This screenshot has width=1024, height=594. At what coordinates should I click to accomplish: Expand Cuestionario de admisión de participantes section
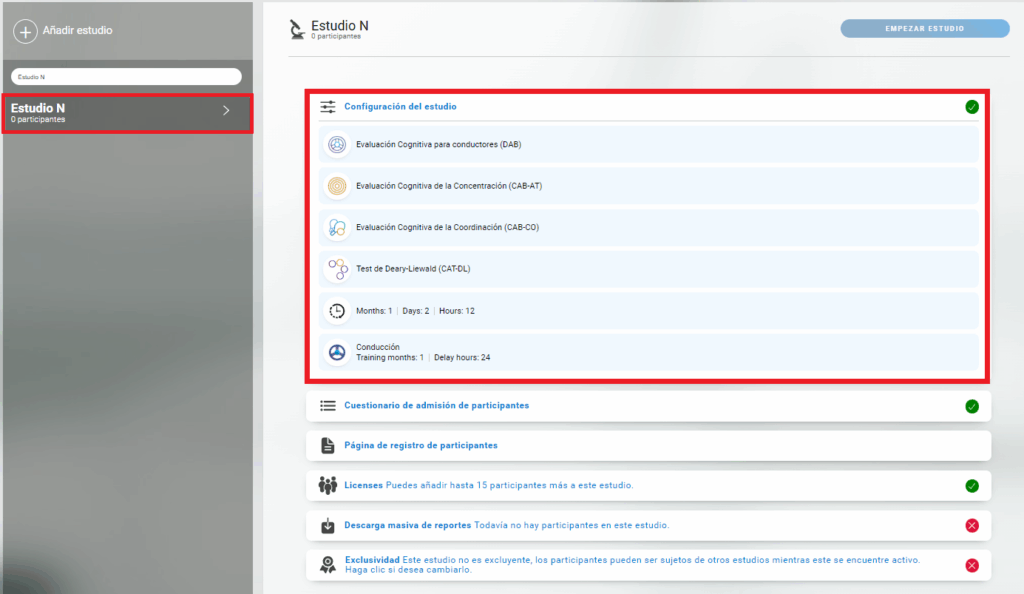436,406
